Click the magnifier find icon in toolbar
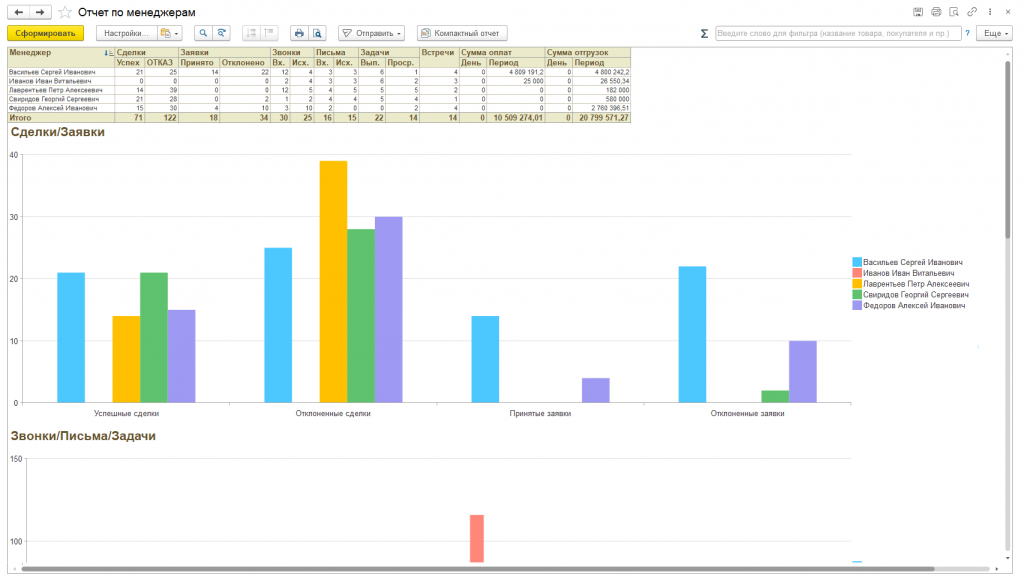 pyautogui.click(x=203, y=33)
